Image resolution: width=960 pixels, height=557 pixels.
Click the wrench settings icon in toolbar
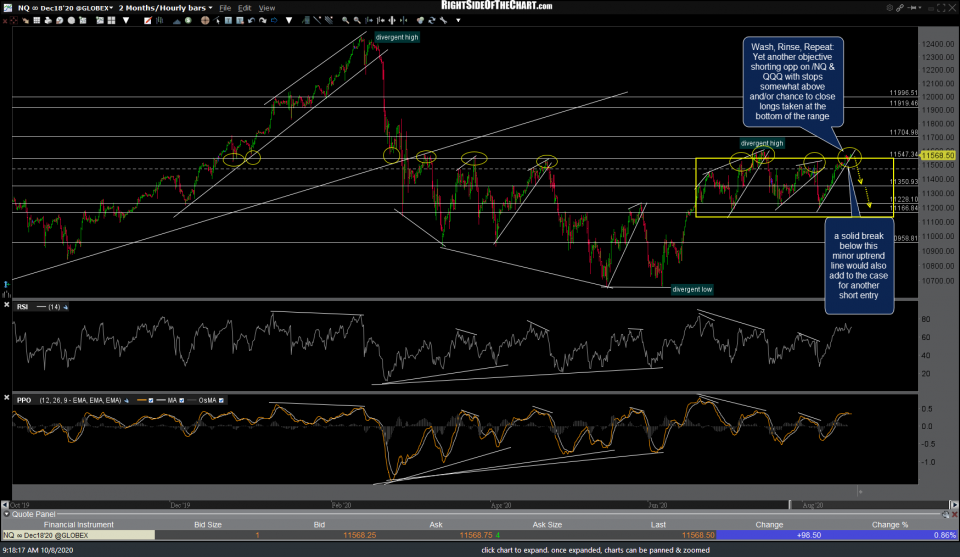pyautogui.click(x=443, y=20)
